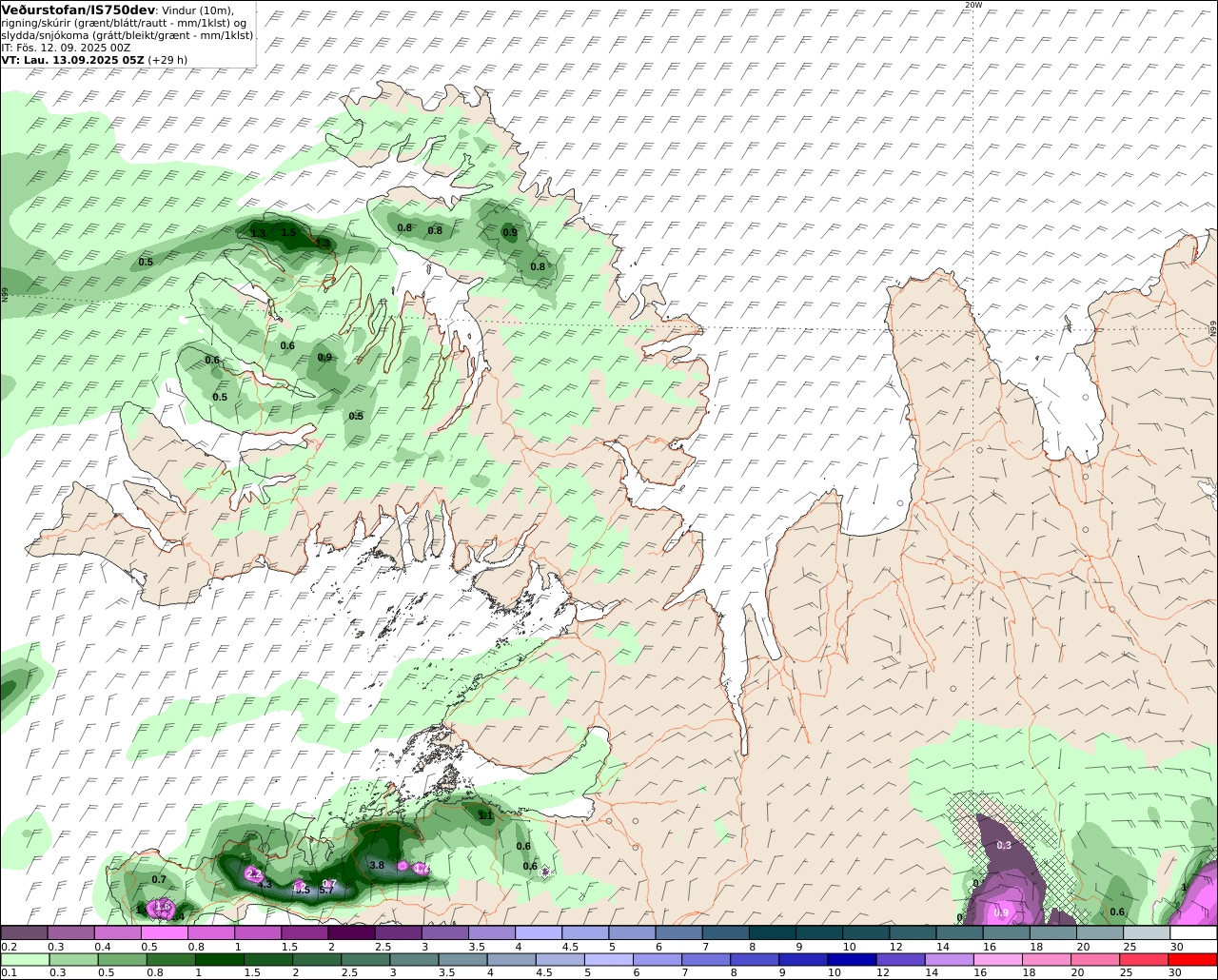Pick the bright red rain swatch starting at 30
This screenshot has height=980, width=1218.
click(x=1193, y=959)
